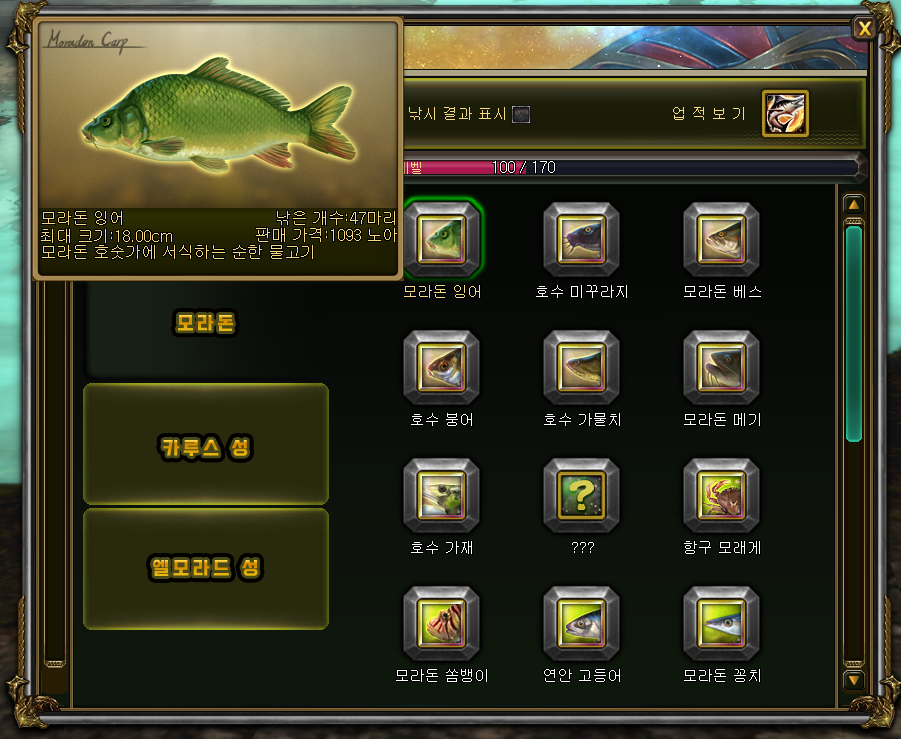This screenshot has height=739, width=901.
Task: Select the 모라돈 잉어 carp icon
Action: [441, 239]
